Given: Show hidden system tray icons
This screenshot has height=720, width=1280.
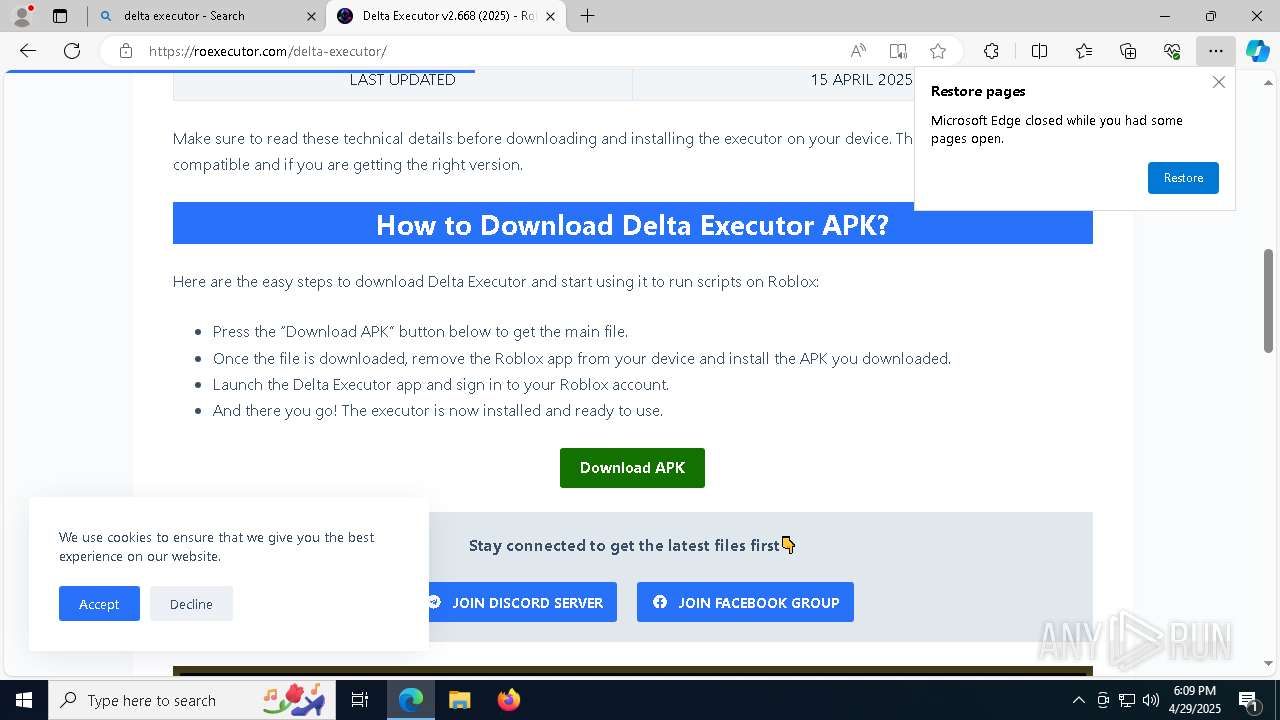Looking at the screenshot, I should coord(1078,700).
